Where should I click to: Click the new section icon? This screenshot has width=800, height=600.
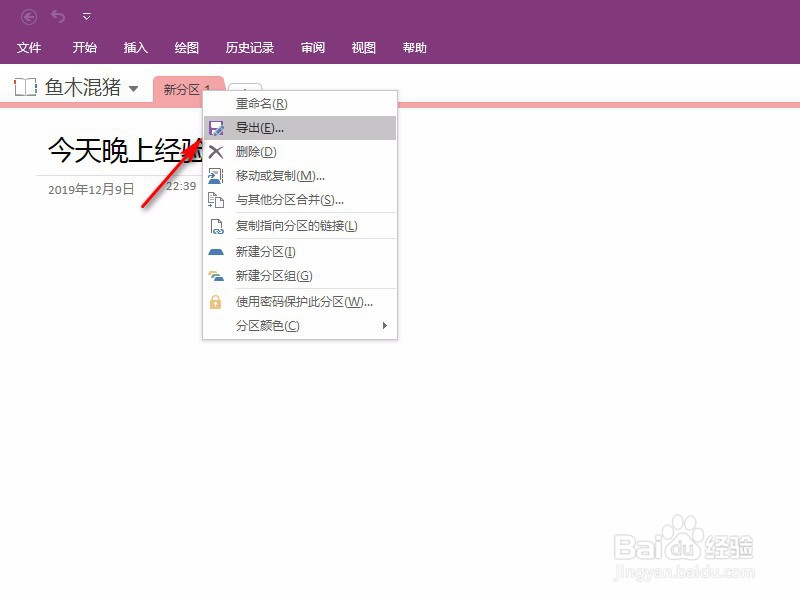[x=216, y=252]
